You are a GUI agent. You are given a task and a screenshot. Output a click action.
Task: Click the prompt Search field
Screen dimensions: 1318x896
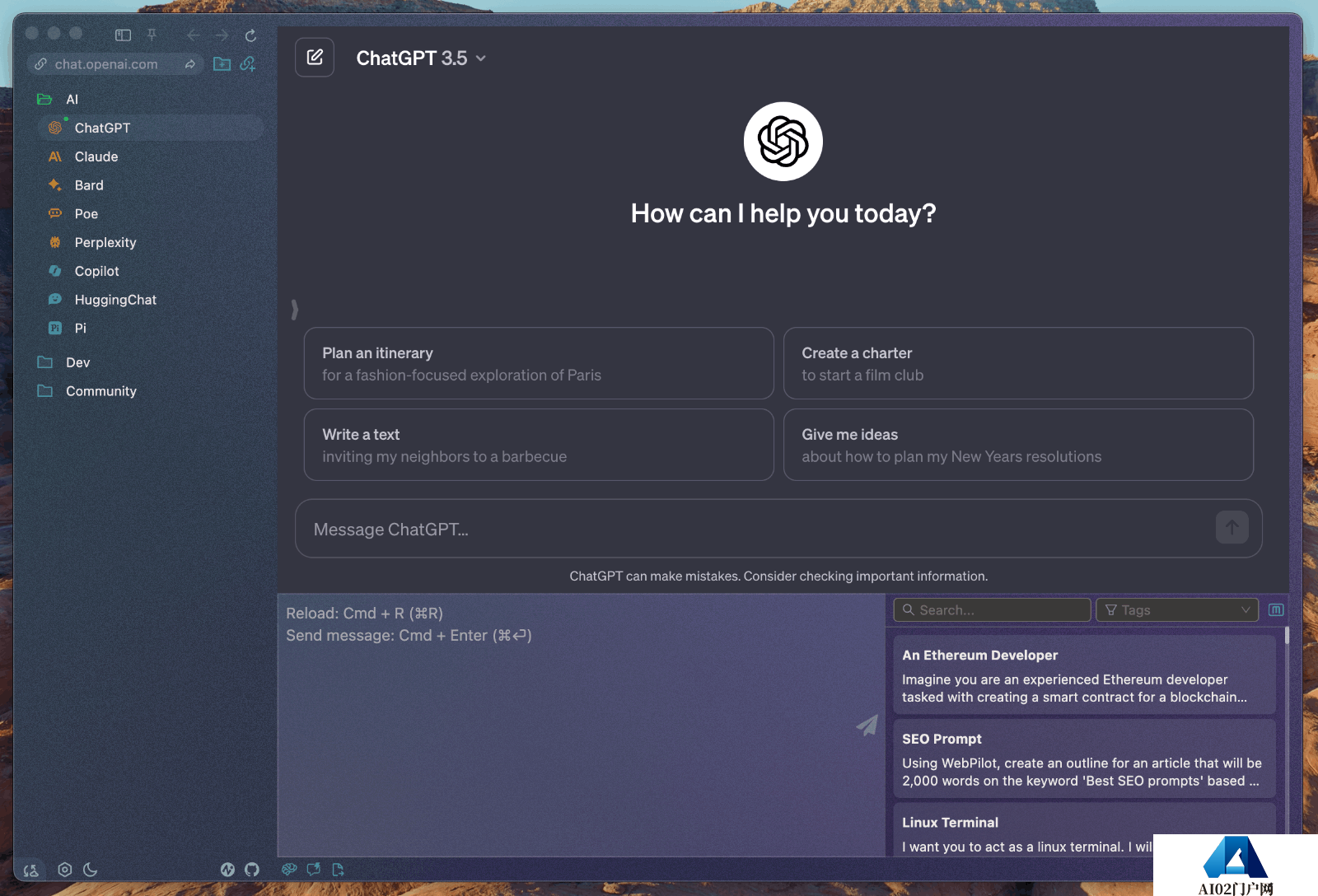(x=992, y=610)
